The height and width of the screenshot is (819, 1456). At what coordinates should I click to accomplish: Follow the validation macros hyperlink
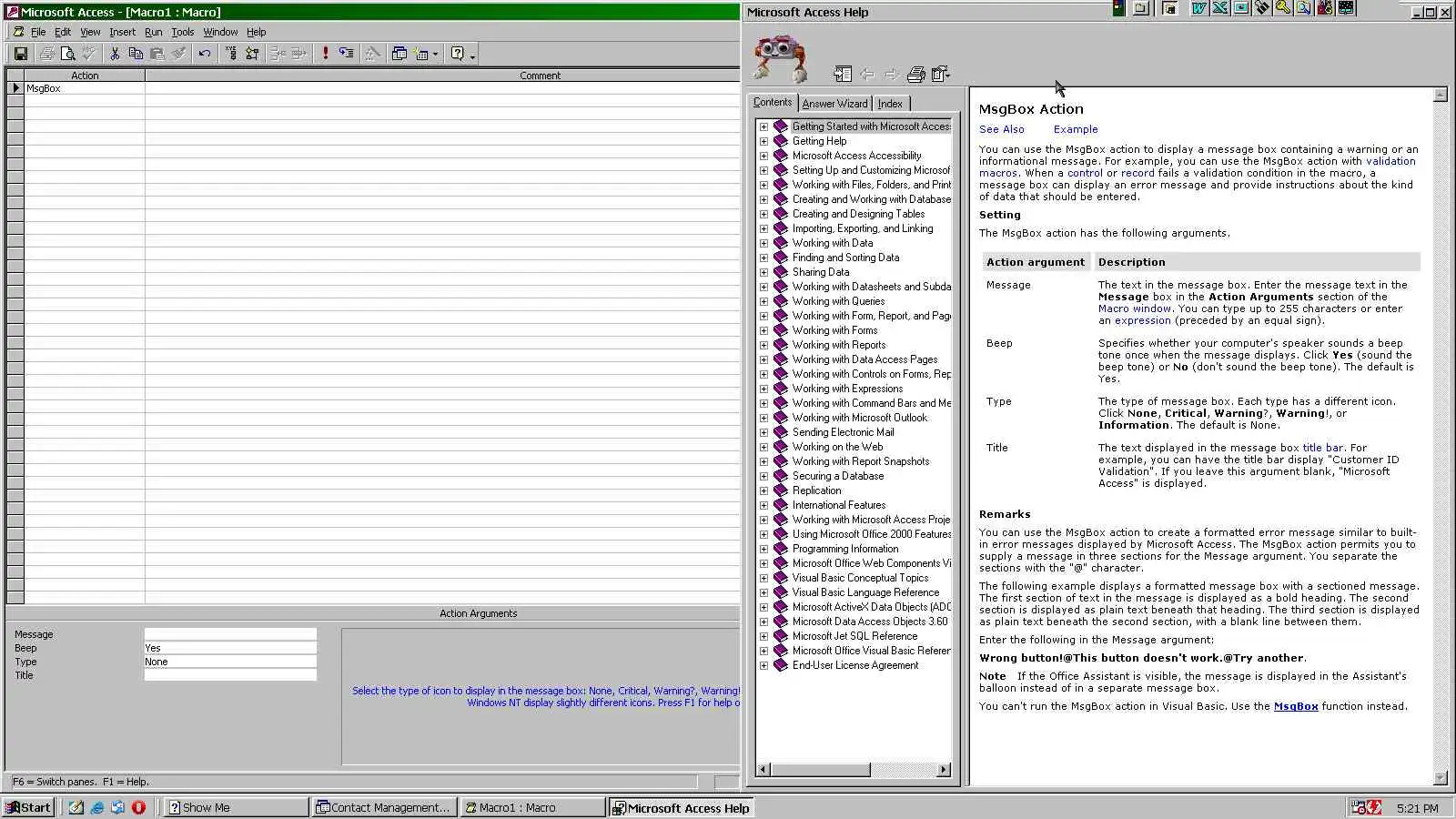[1390, 161]
